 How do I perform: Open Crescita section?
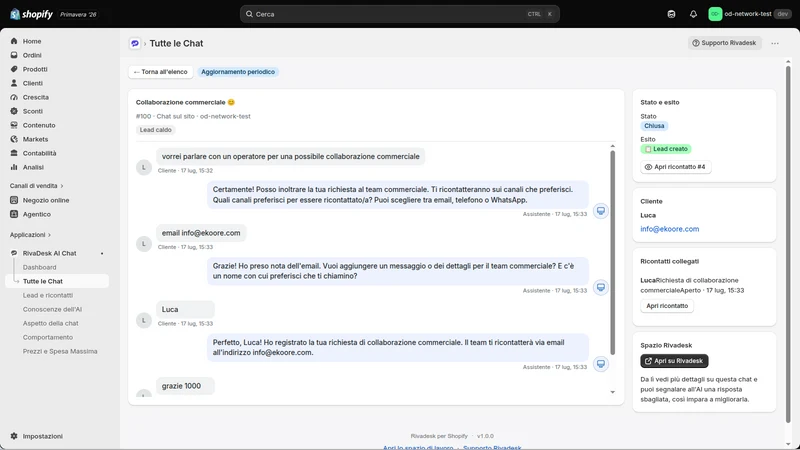tap(36, 97)
